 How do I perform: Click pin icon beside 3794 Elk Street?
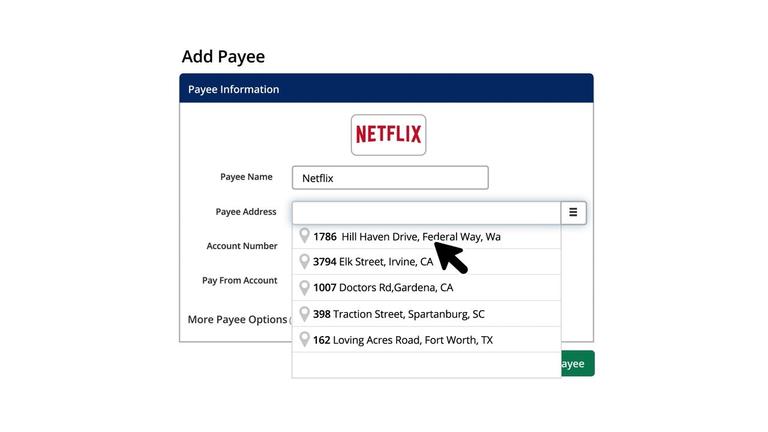coord(304,261)
